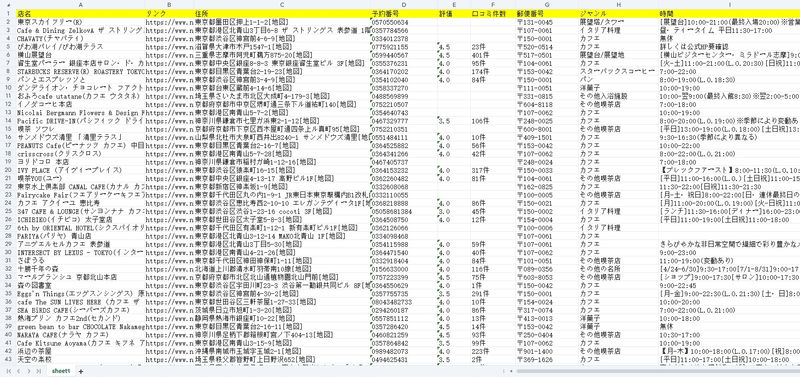Image resolution: width=800 pixels, height=377 pixels.
Task: Select the 401件 review count cell
Action: pos(493,55)
